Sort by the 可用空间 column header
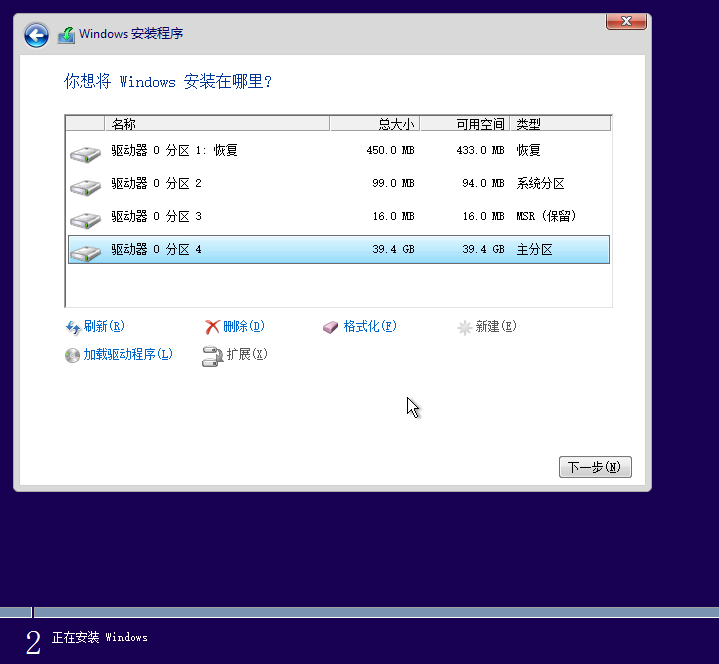Screen dimensions: 719x664 (x=465, y=124)
